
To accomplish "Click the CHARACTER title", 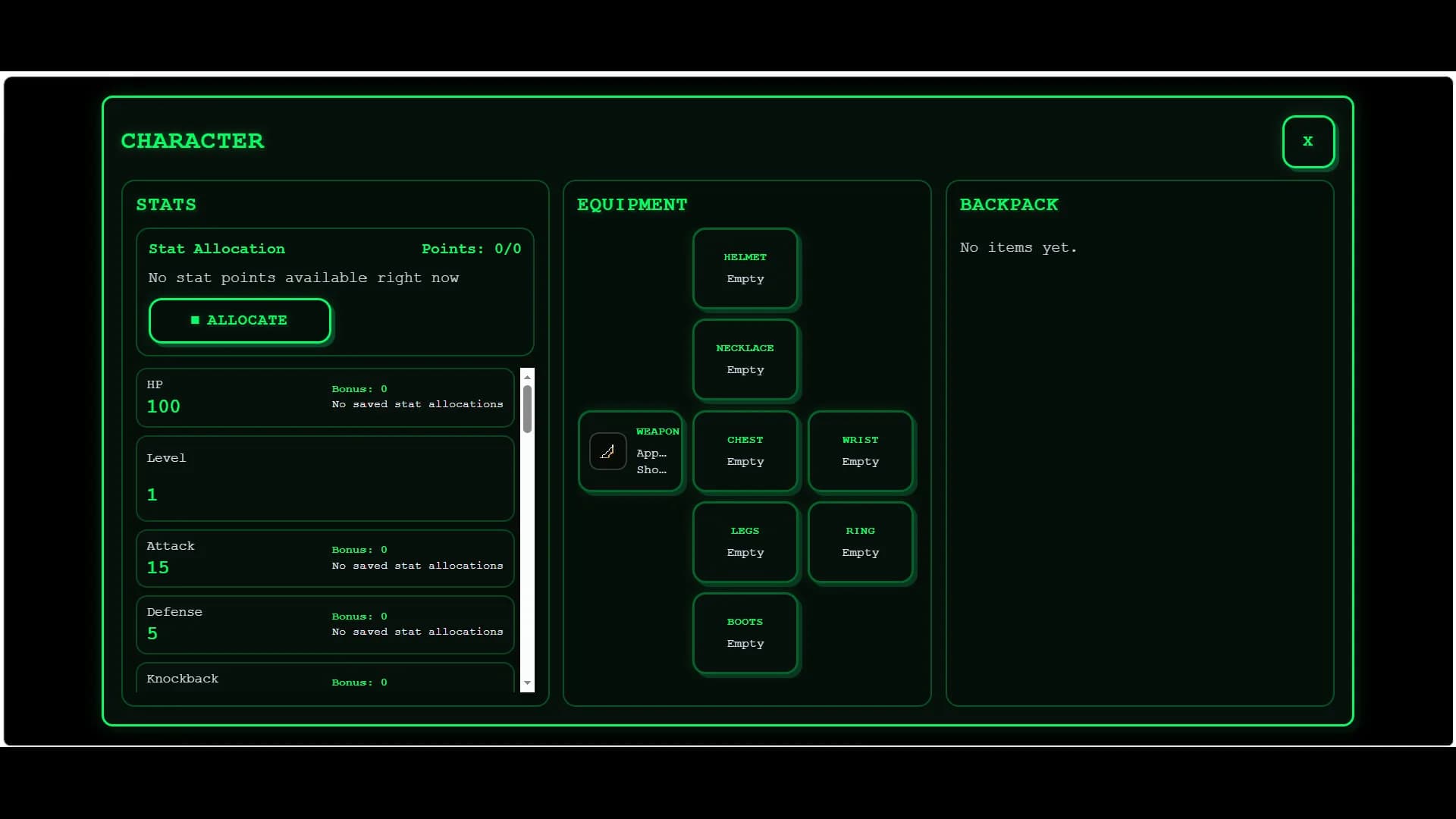I will click(193, 141).
